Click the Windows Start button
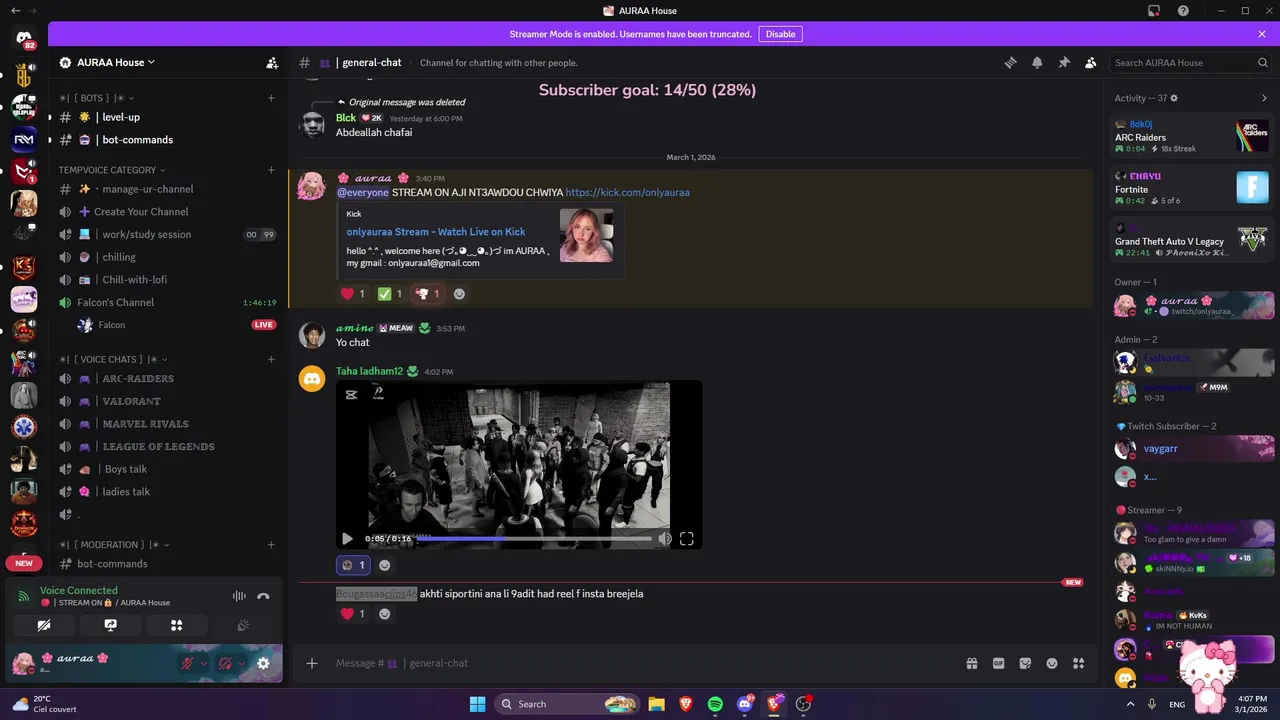This screenshot has width=1280, height=720. click(477, 704)
